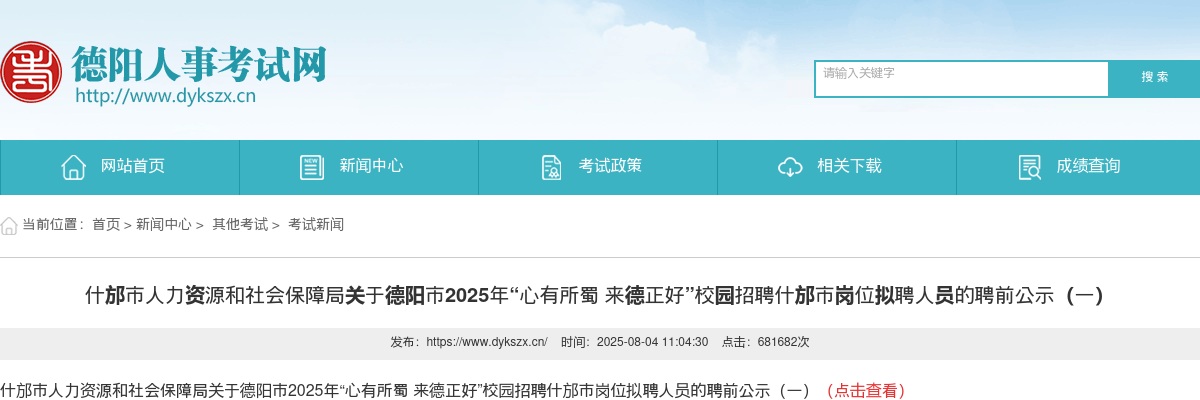Click the red seal logo of 德阳人事考试网
1200x400 pixels.
pyautogui.click(x=30, y=72)
